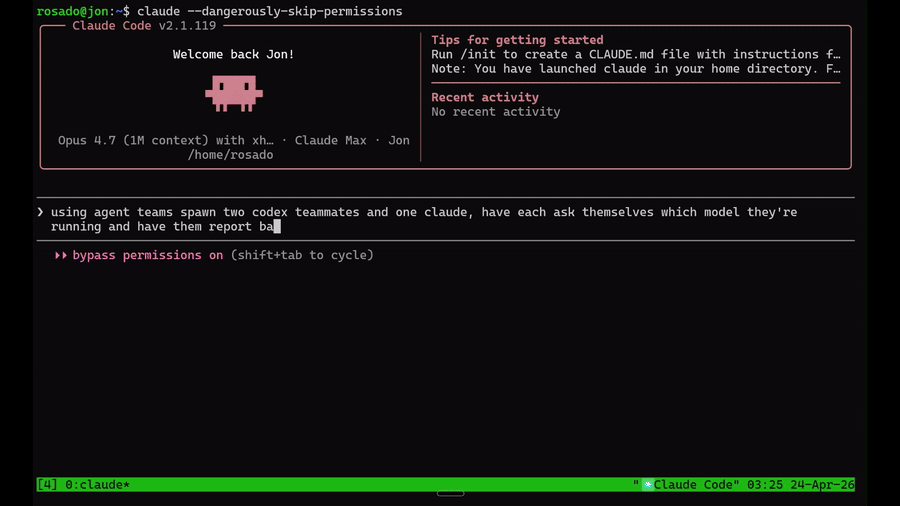Click the Claude Code icon in the tmux status bar
Screen dimensions: 900x506
[647, 485]
